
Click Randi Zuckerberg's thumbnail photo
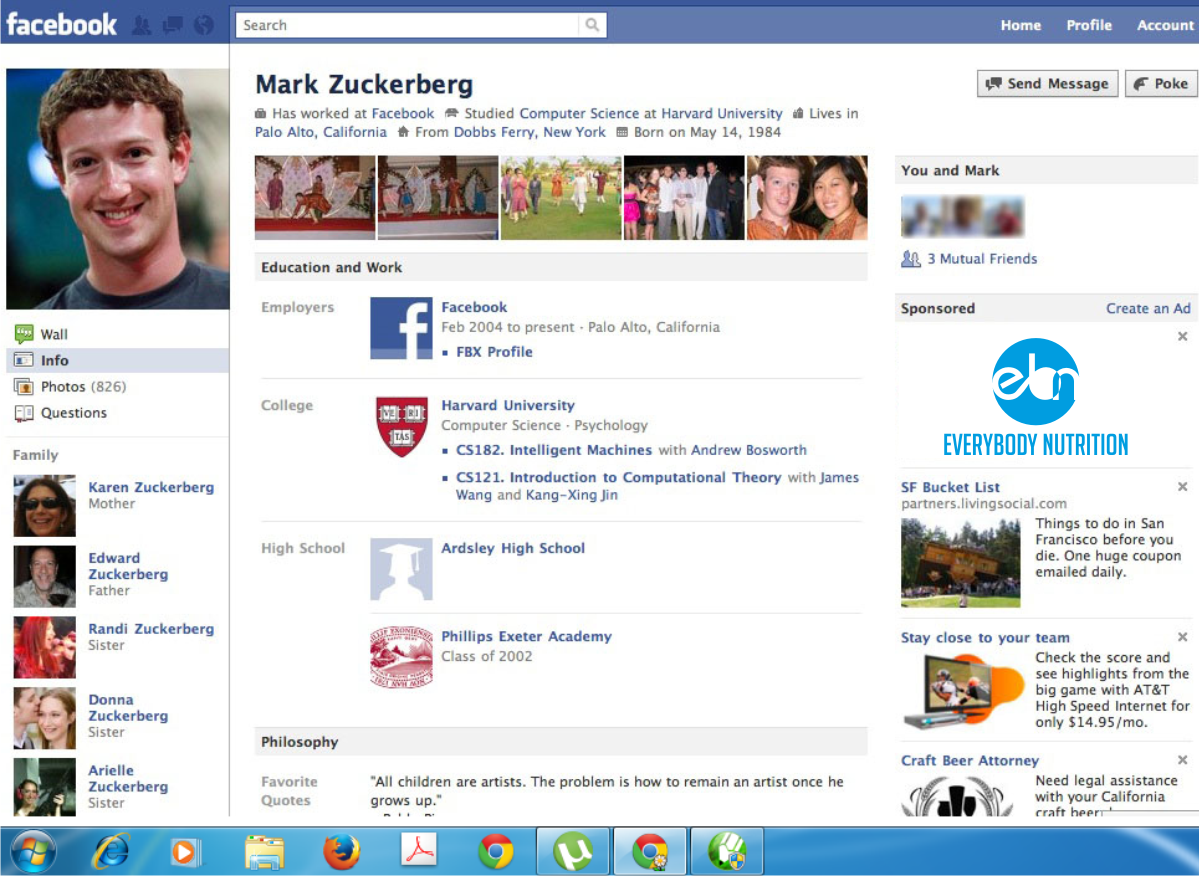pyautogui.click(x=44, y=647)
